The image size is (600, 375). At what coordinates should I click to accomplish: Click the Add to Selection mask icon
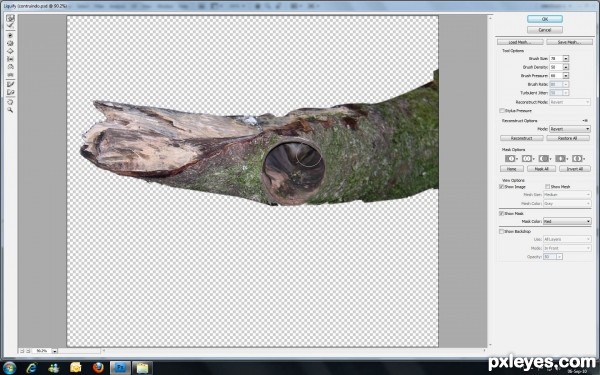[528, 158]
